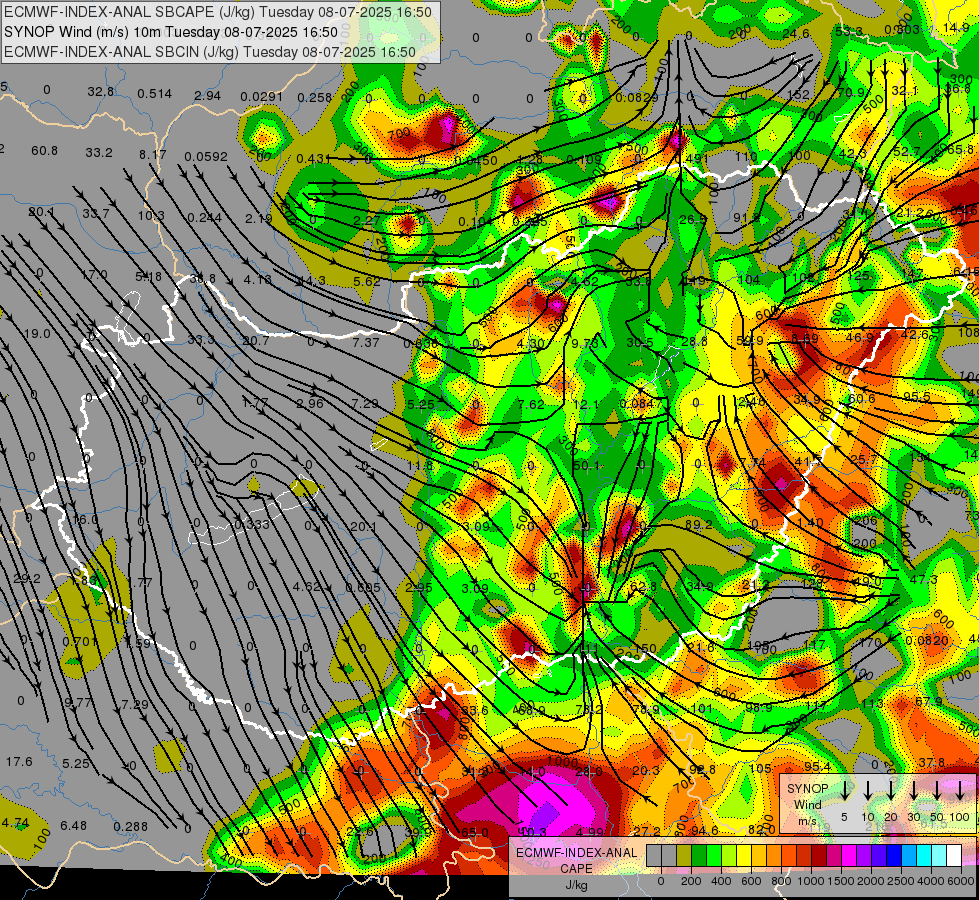Click the station value 65.0
Screen dimensions: 979x900
(x=475, y=832)
